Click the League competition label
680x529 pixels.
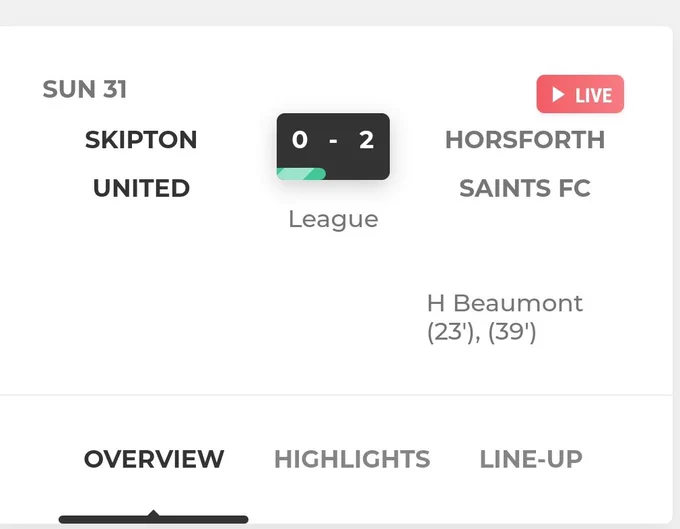click(333, 219)
